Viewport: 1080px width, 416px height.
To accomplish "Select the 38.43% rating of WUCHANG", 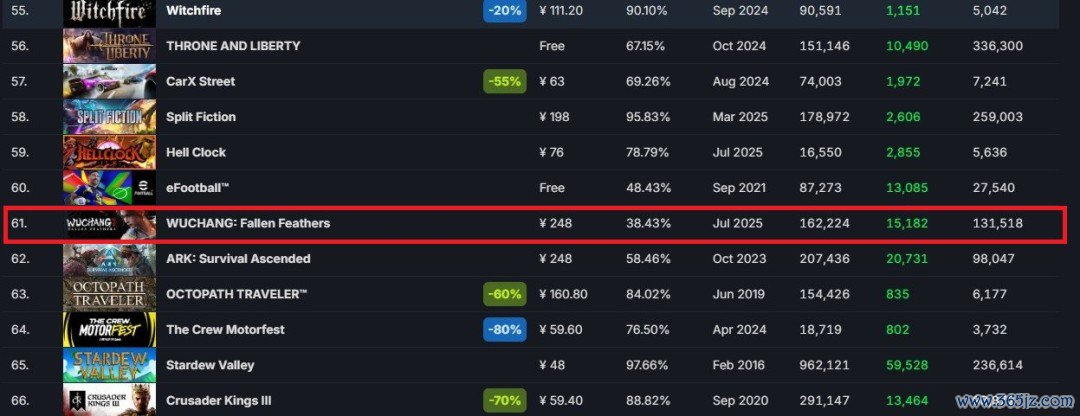I will [647, 223].
